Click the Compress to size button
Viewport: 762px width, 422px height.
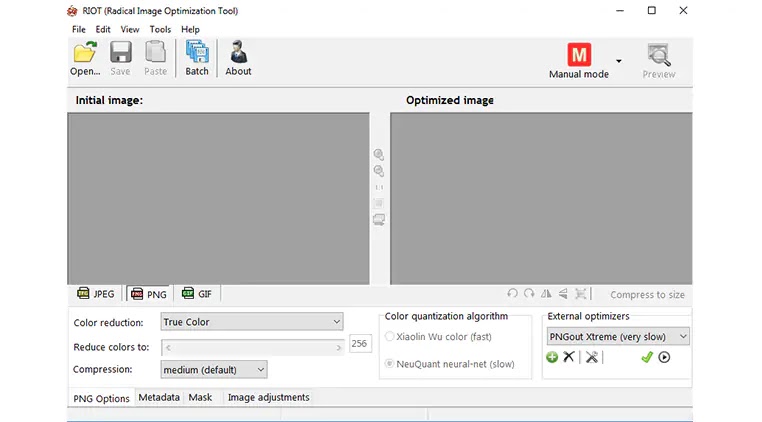pos(647,295)
